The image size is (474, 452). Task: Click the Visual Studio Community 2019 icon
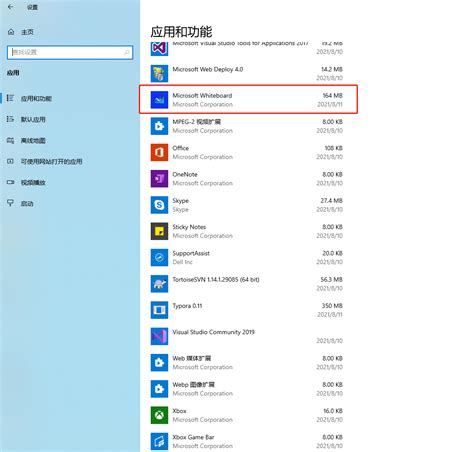[x=159, y=336]
